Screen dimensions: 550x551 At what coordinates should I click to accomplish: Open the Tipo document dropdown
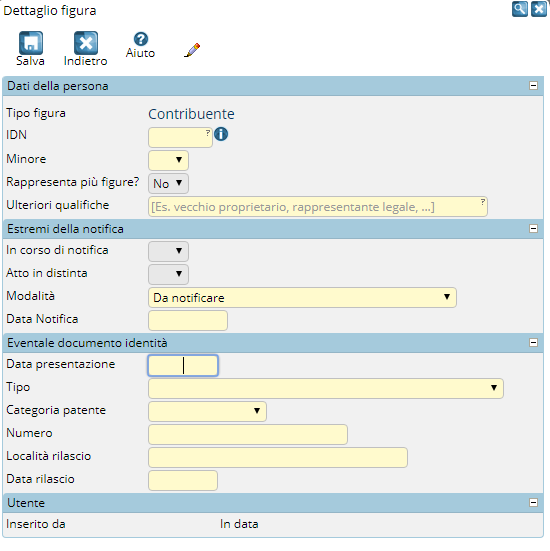(x=326, y=388)
